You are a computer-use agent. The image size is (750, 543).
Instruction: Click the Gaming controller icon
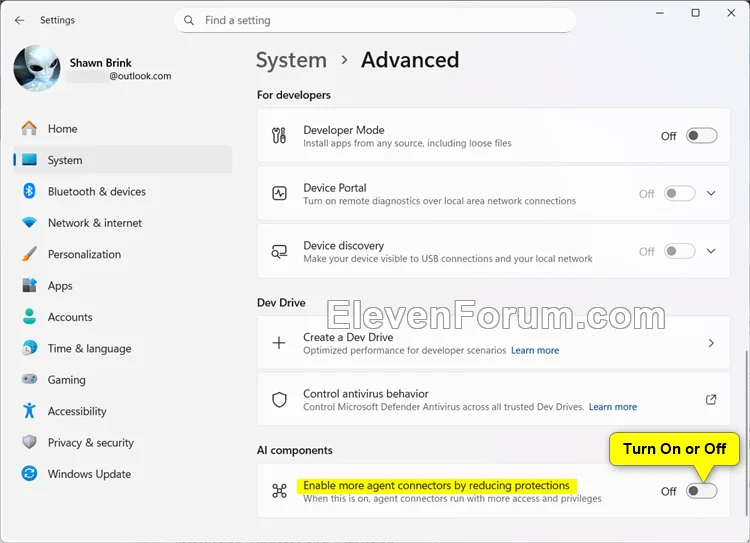[x=29, y=379]
